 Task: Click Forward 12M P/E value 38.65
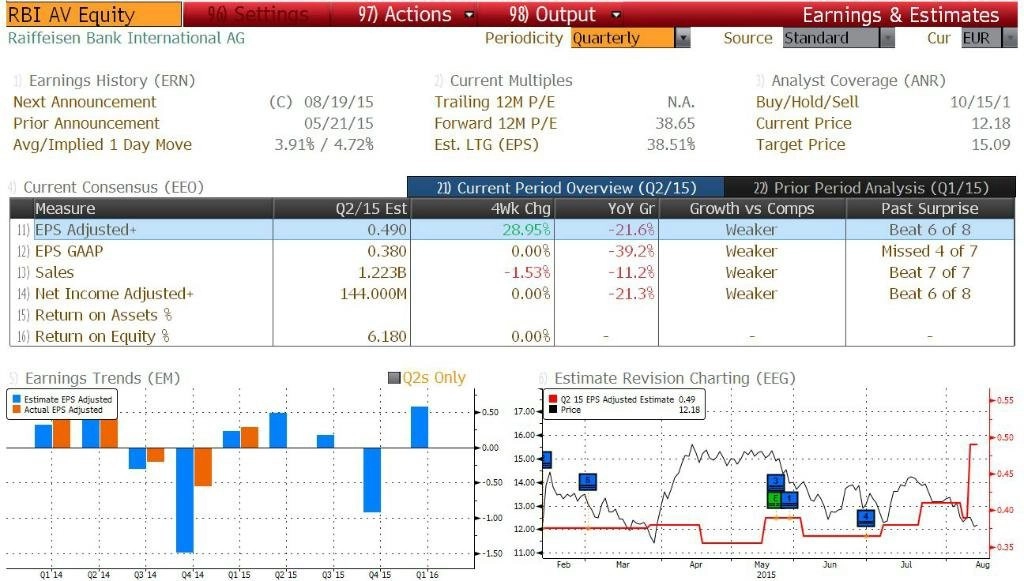(x=675, y=123)
